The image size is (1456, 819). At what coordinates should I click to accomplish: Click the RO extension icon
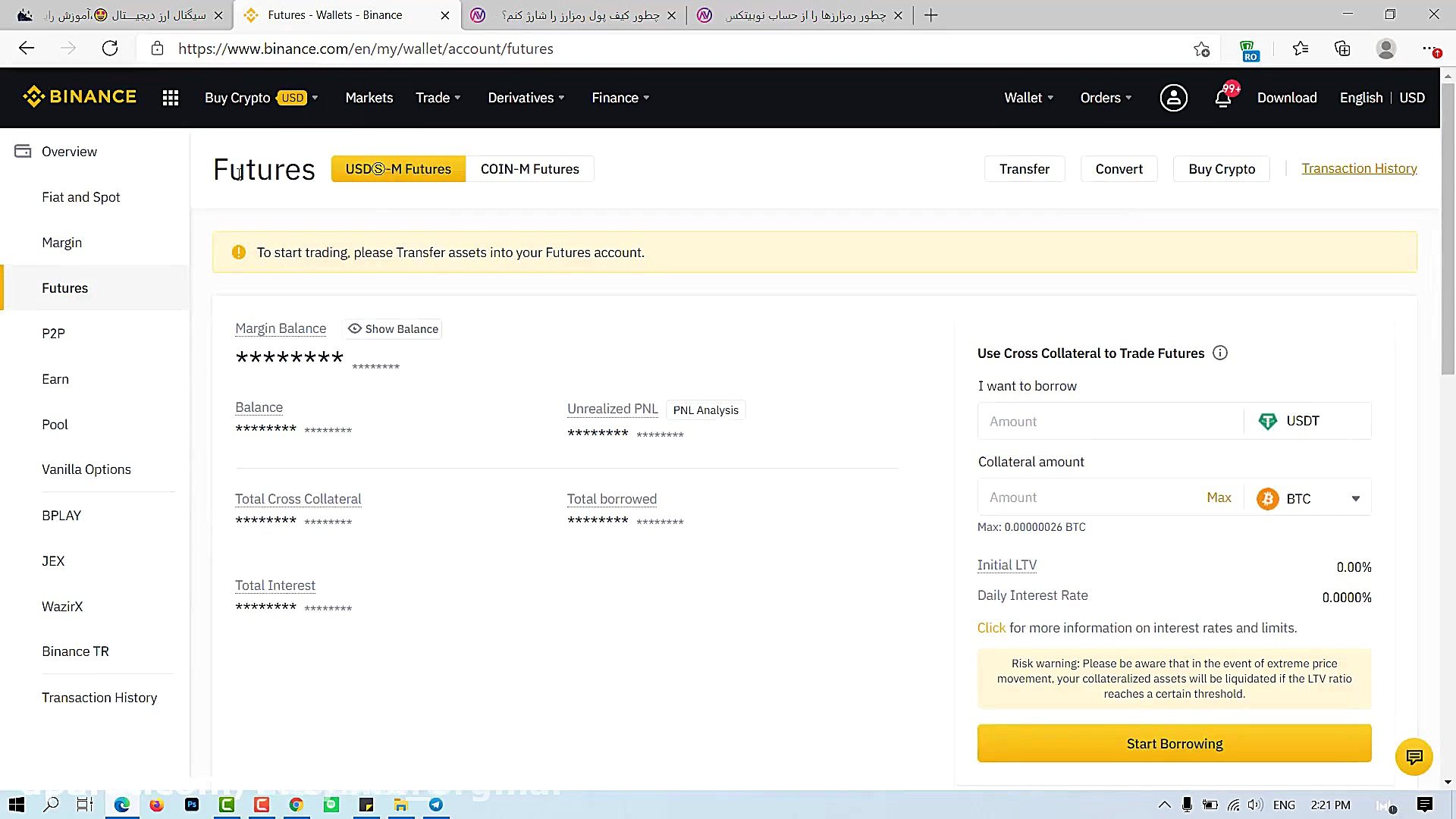(x=1249, y=51)
